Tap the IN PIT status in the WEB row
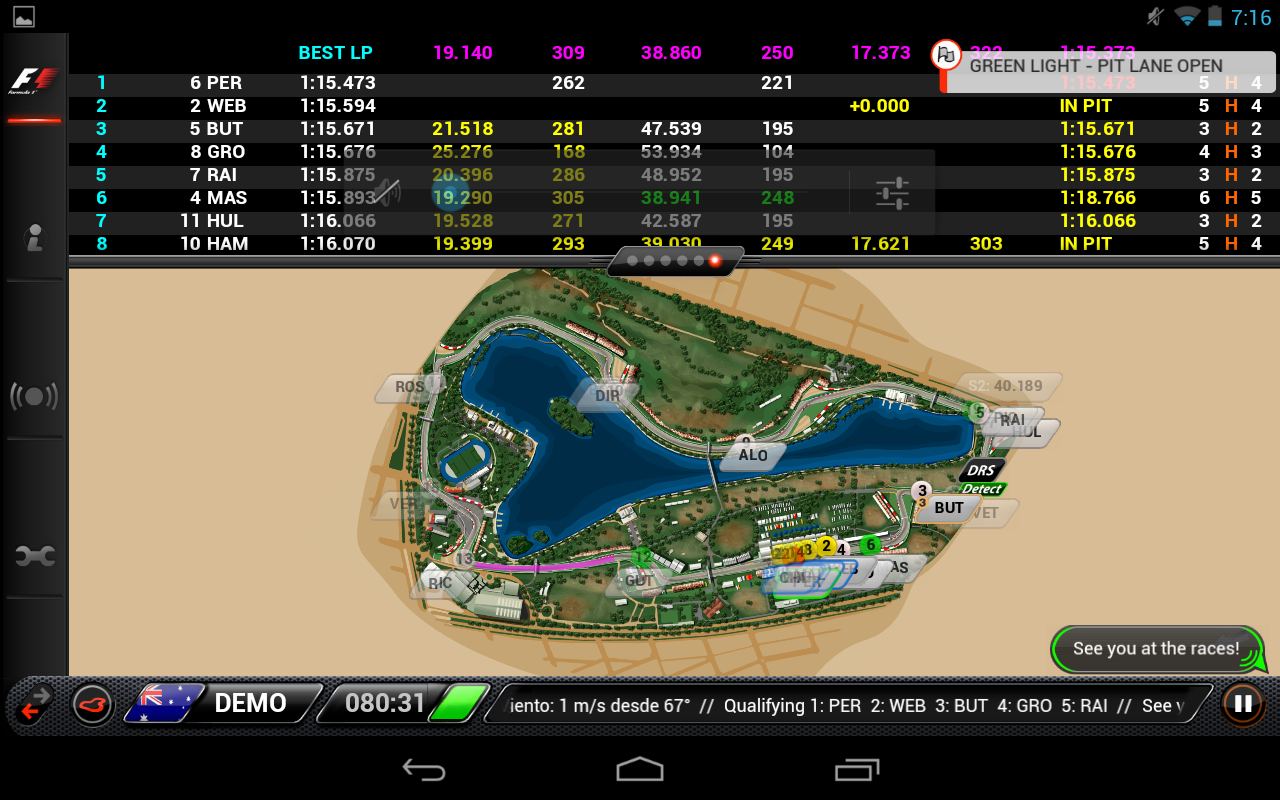The width and height of the screenshot is (1280, 800). coord(1086,106)
